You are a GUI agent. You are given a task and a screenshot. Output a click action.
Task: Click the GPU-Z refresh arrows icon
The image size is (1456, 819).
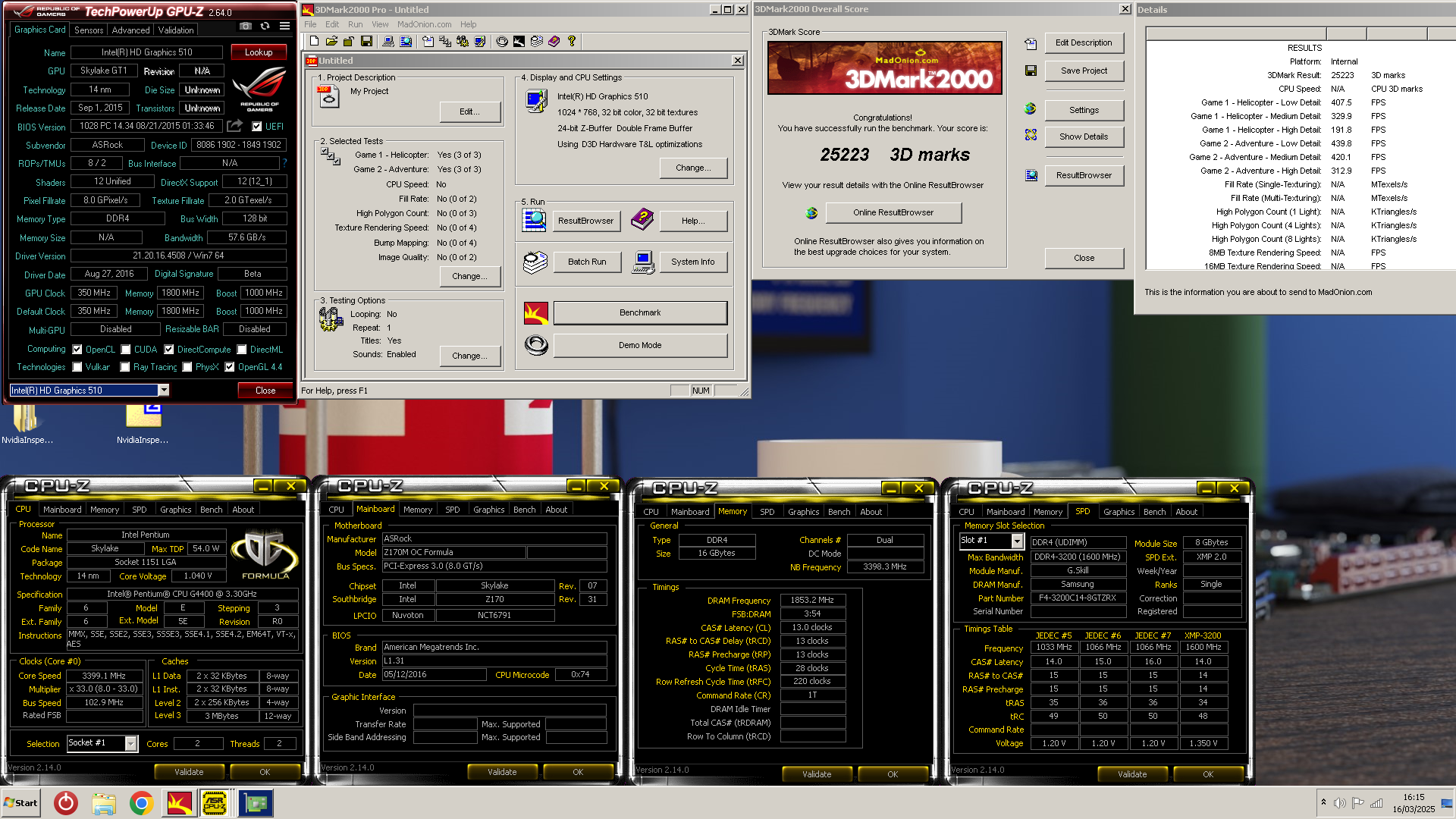pos(265,26)
